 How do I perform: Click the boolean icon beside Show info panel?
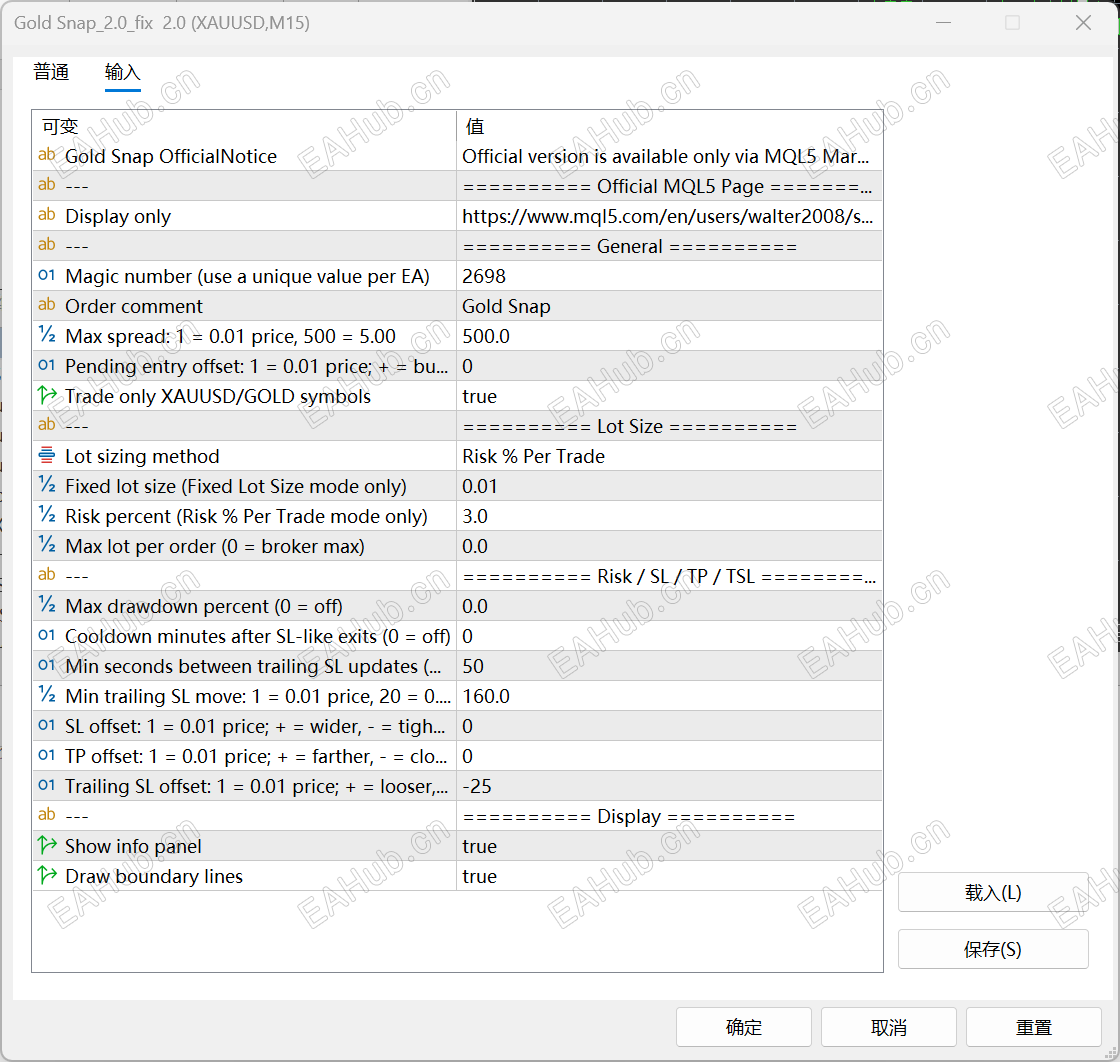(x=46, y=846)
